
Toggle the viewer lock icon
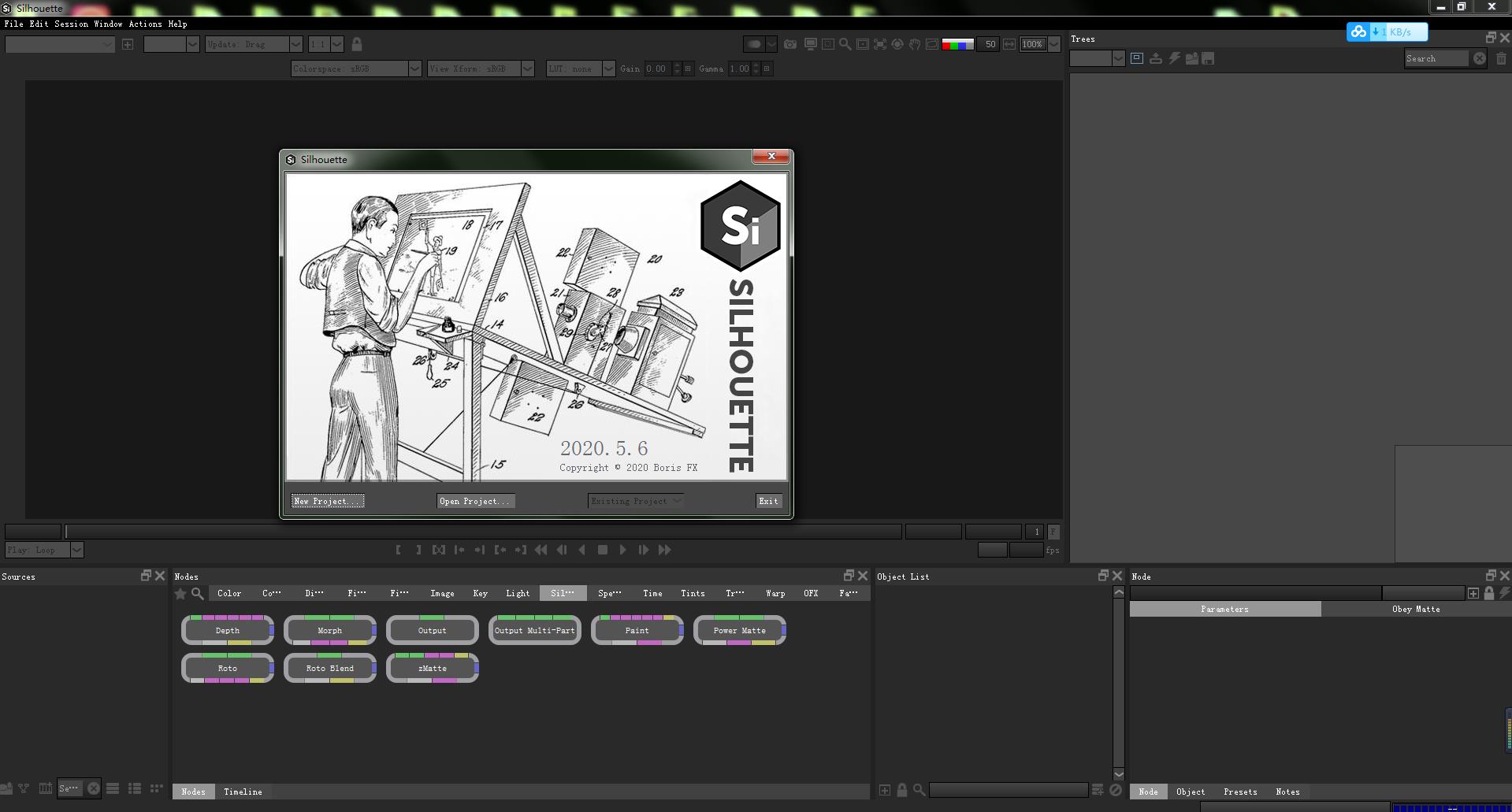tap(357, 44)
